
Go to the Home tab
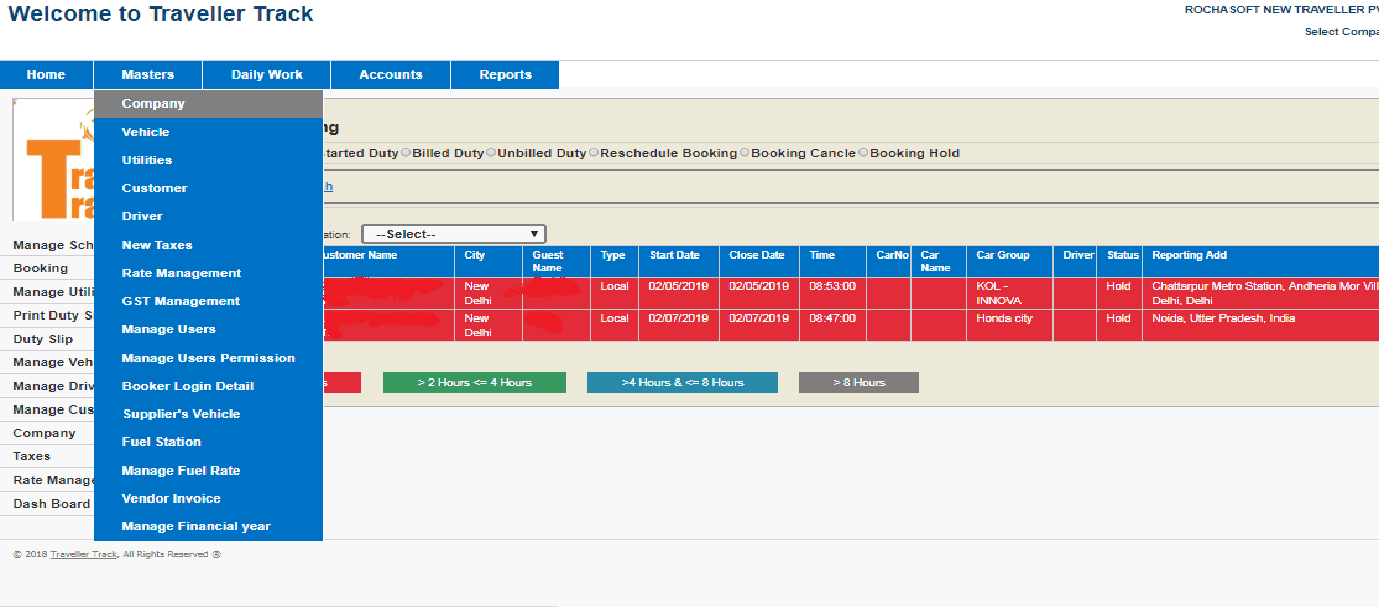[46, 75]
